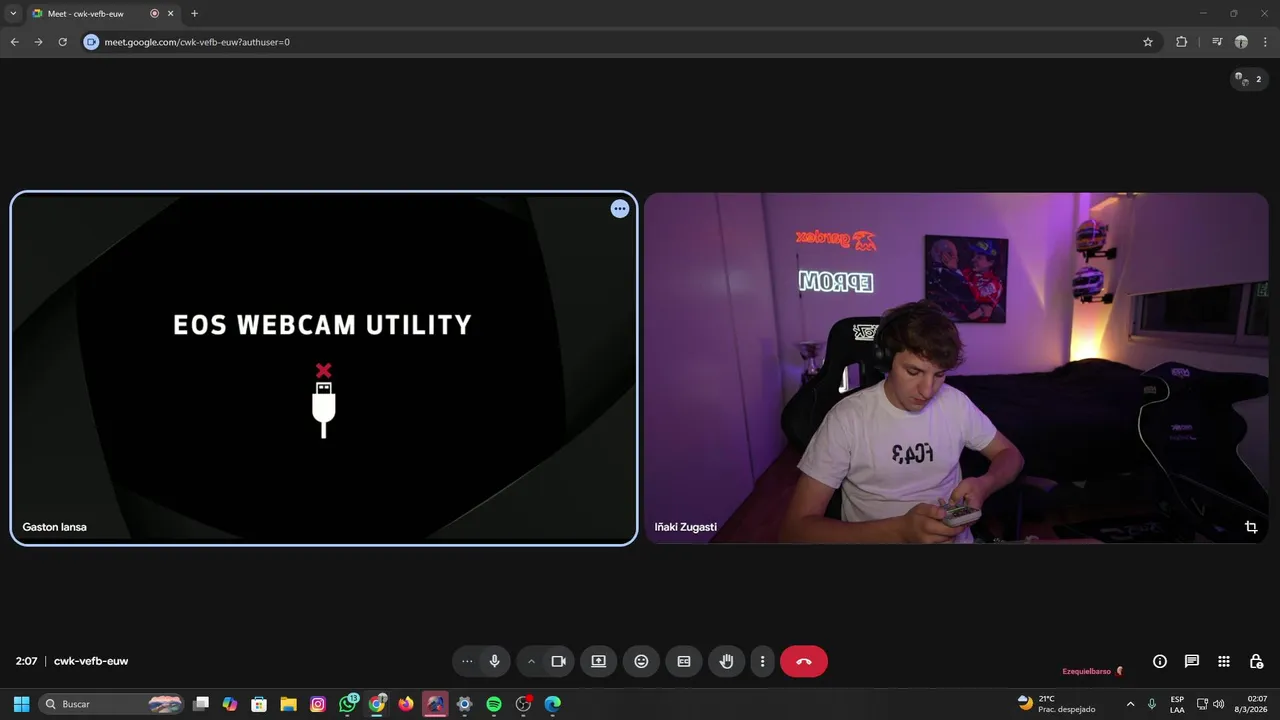
Task: Open the chat with everyone panel
Action: 1192,661
